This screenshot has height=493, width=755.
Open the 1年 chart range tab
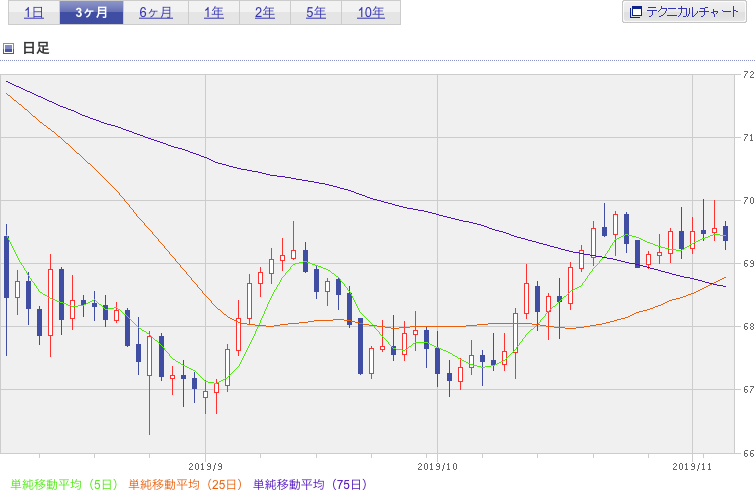tap(214, 12)
